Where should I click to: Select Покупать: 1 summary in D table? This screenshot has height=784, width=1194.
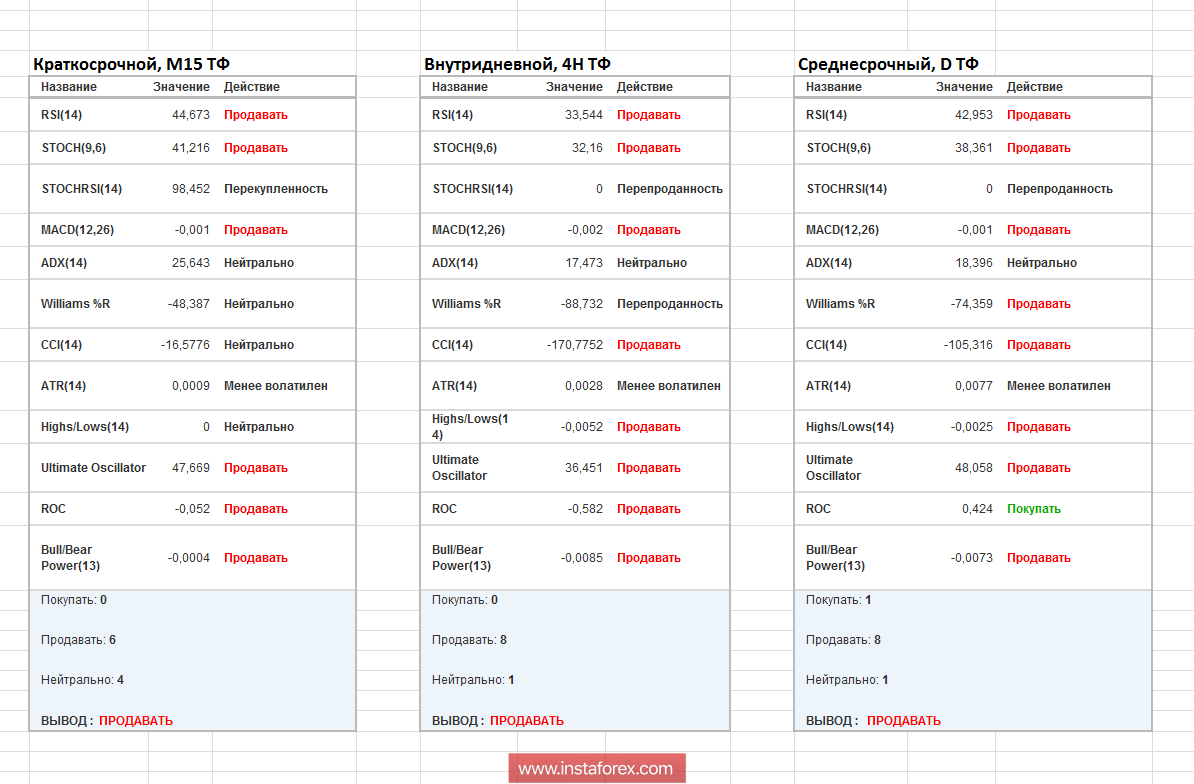click(x=838, y=600)
